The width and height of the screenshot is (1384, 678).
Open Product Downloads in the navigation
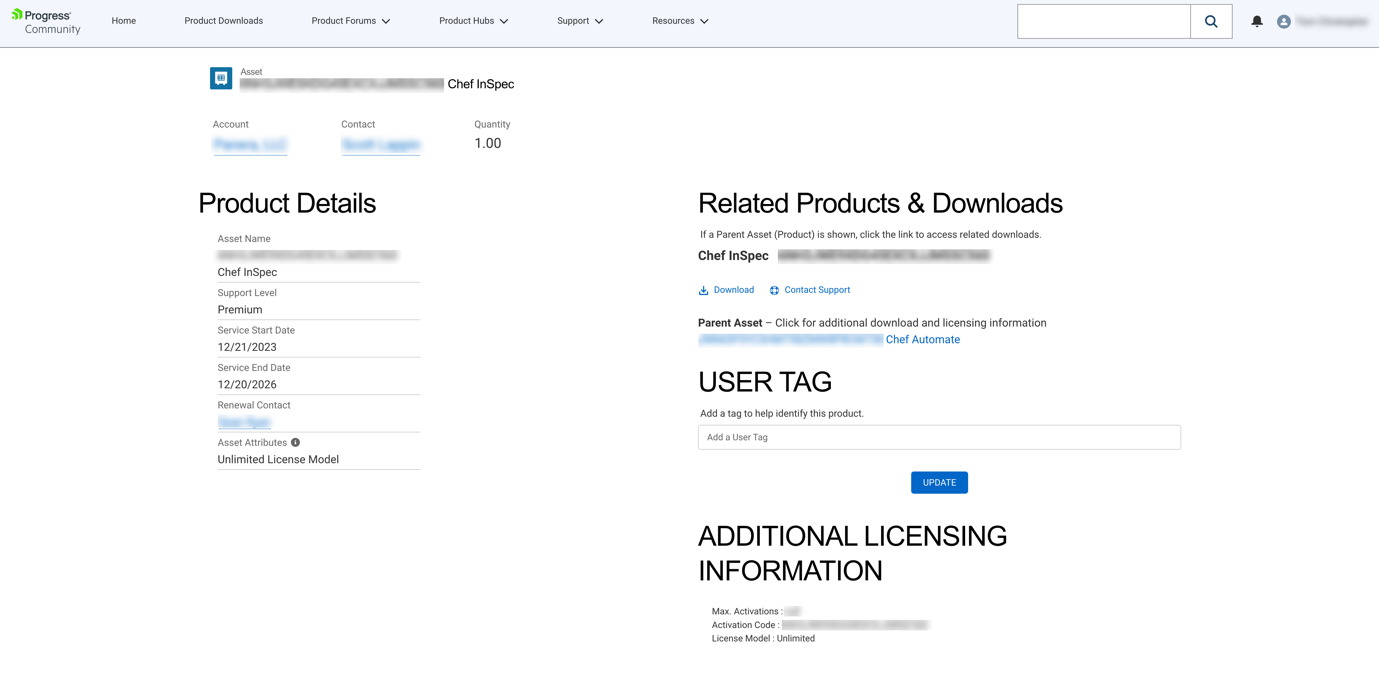coord(223,21)
